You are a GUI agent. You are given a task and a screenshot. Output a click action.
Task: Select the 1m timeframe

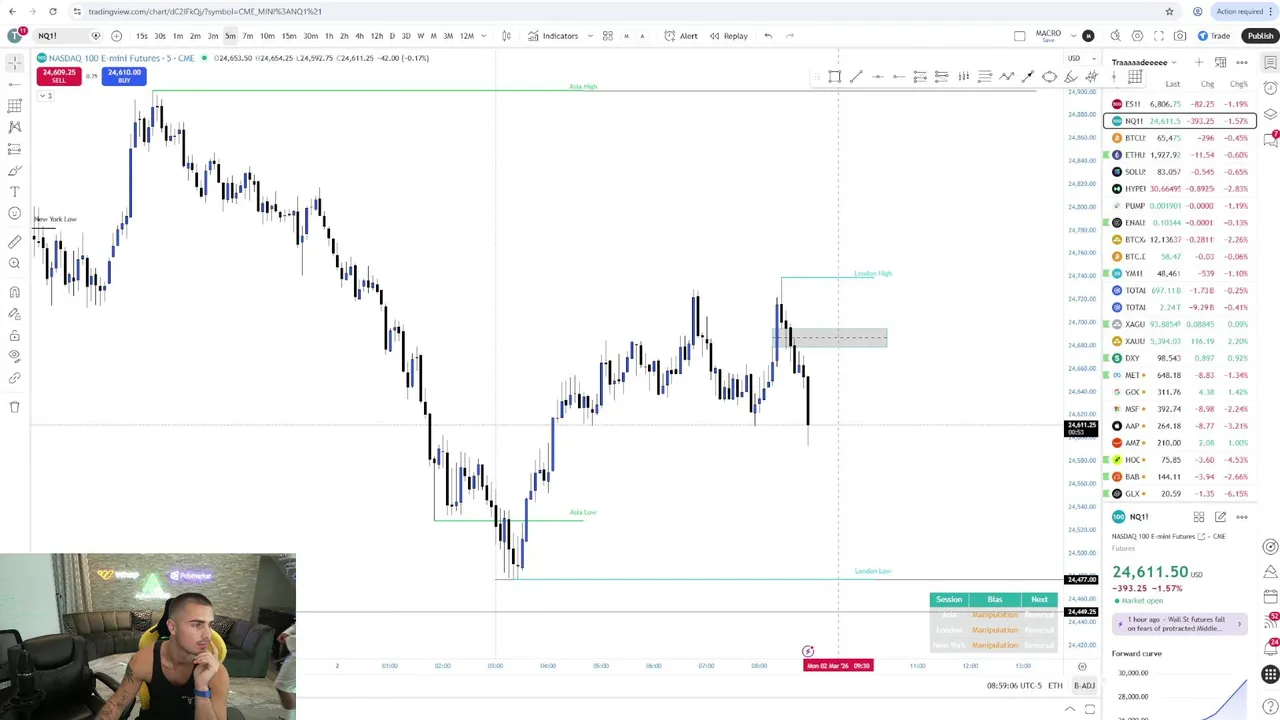[178, 36]
